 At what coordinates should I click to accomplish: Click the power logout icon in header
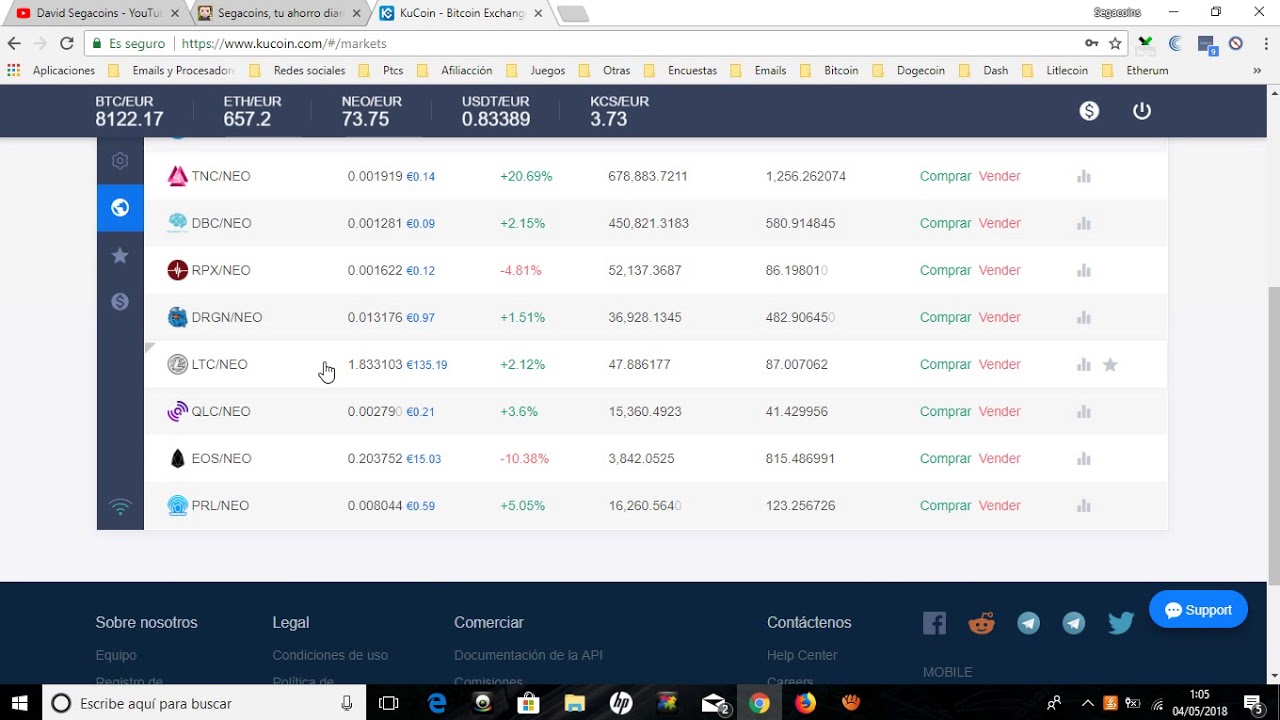(1142, 111)
